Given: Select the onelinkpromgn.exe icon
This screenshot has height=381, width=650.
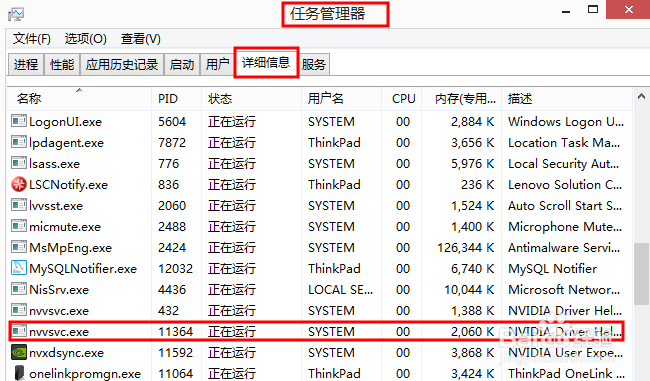Looking at the screenshot, I should point(19,373).
